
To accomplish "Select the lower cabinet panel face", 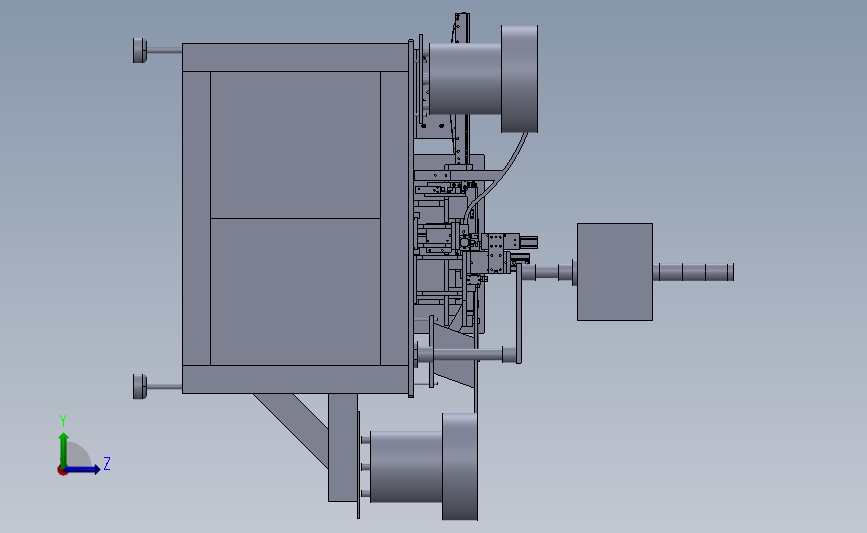I will click(295, 292).
